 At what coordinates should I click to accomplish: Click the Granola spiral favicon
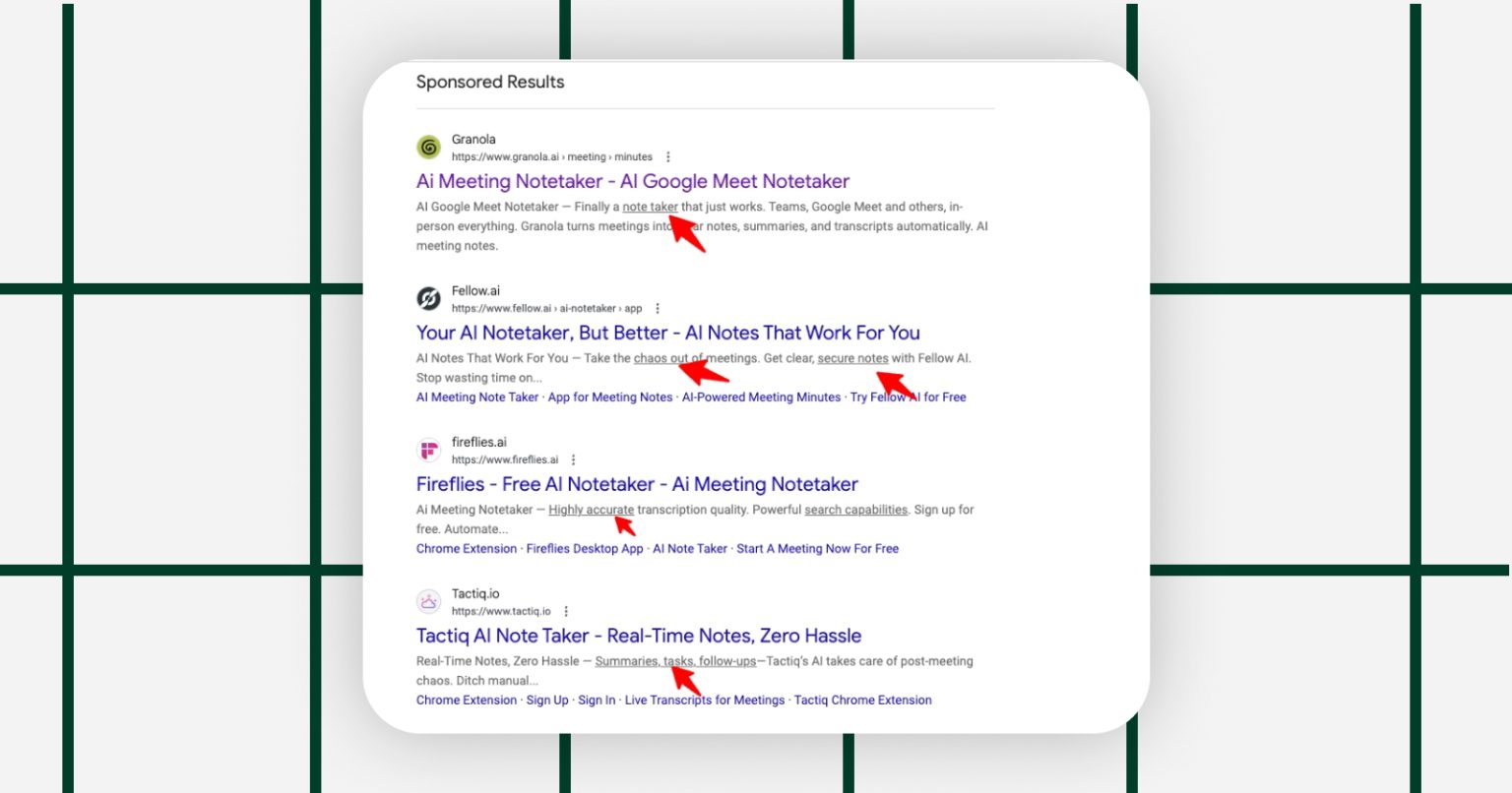pos(428,148)
